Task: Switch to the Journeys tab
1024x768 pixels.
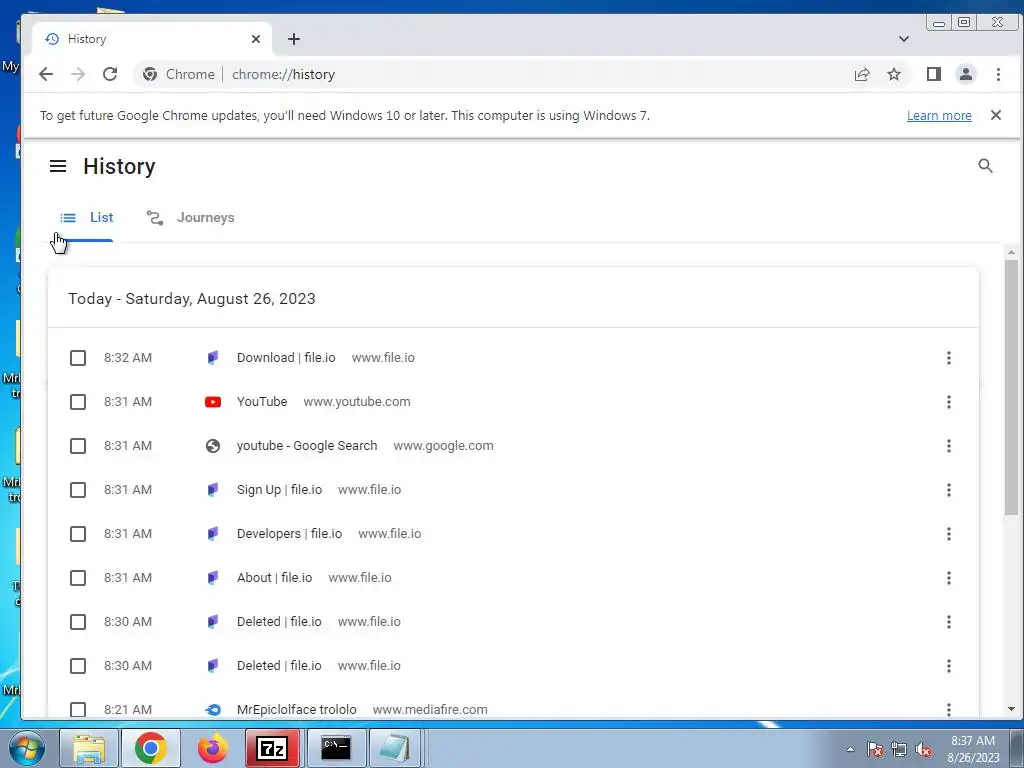Action: coord(190,217)
